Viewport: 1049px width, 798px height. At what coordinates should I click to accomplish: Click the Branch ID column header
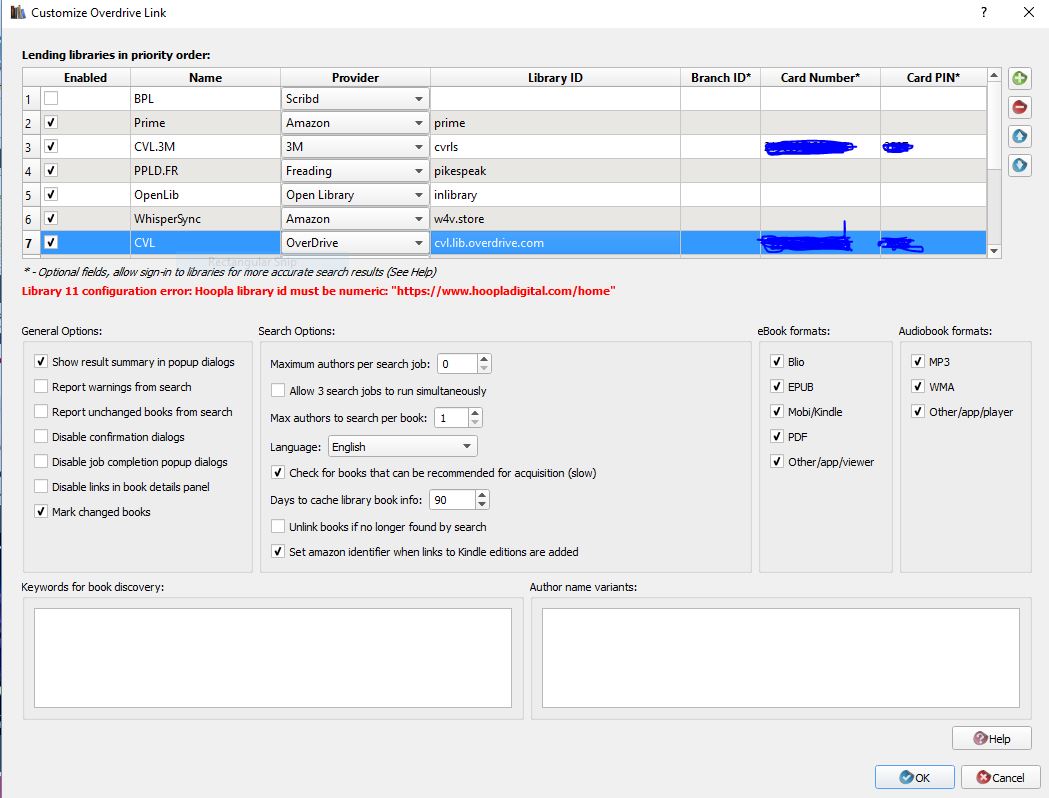(721, 78)
